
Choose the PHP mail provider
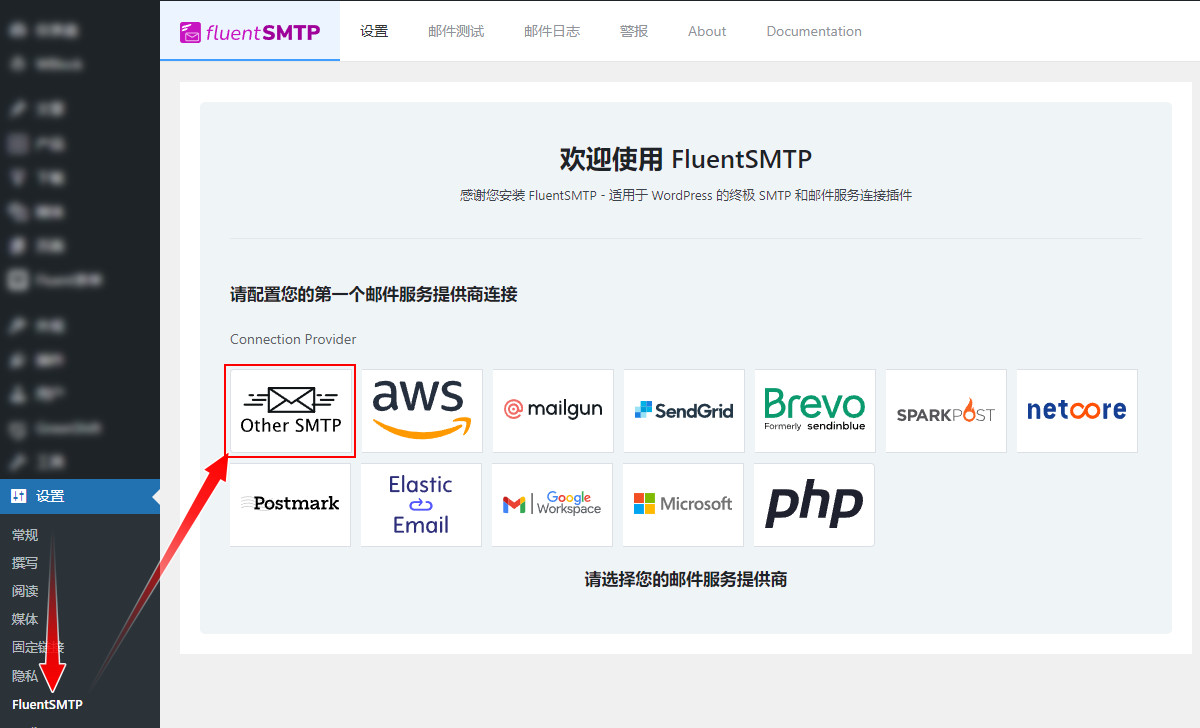[x=814, y=504]
